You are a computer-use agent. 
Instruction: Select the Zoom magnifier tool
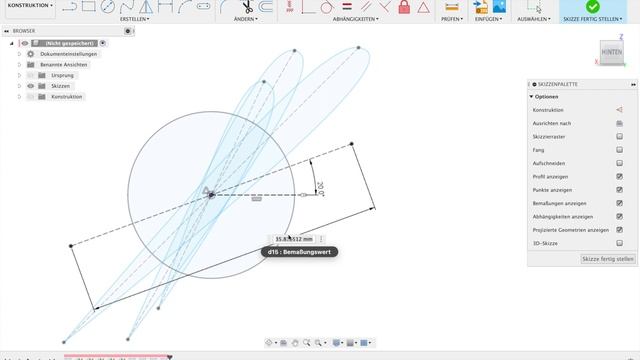coord(307,343)
